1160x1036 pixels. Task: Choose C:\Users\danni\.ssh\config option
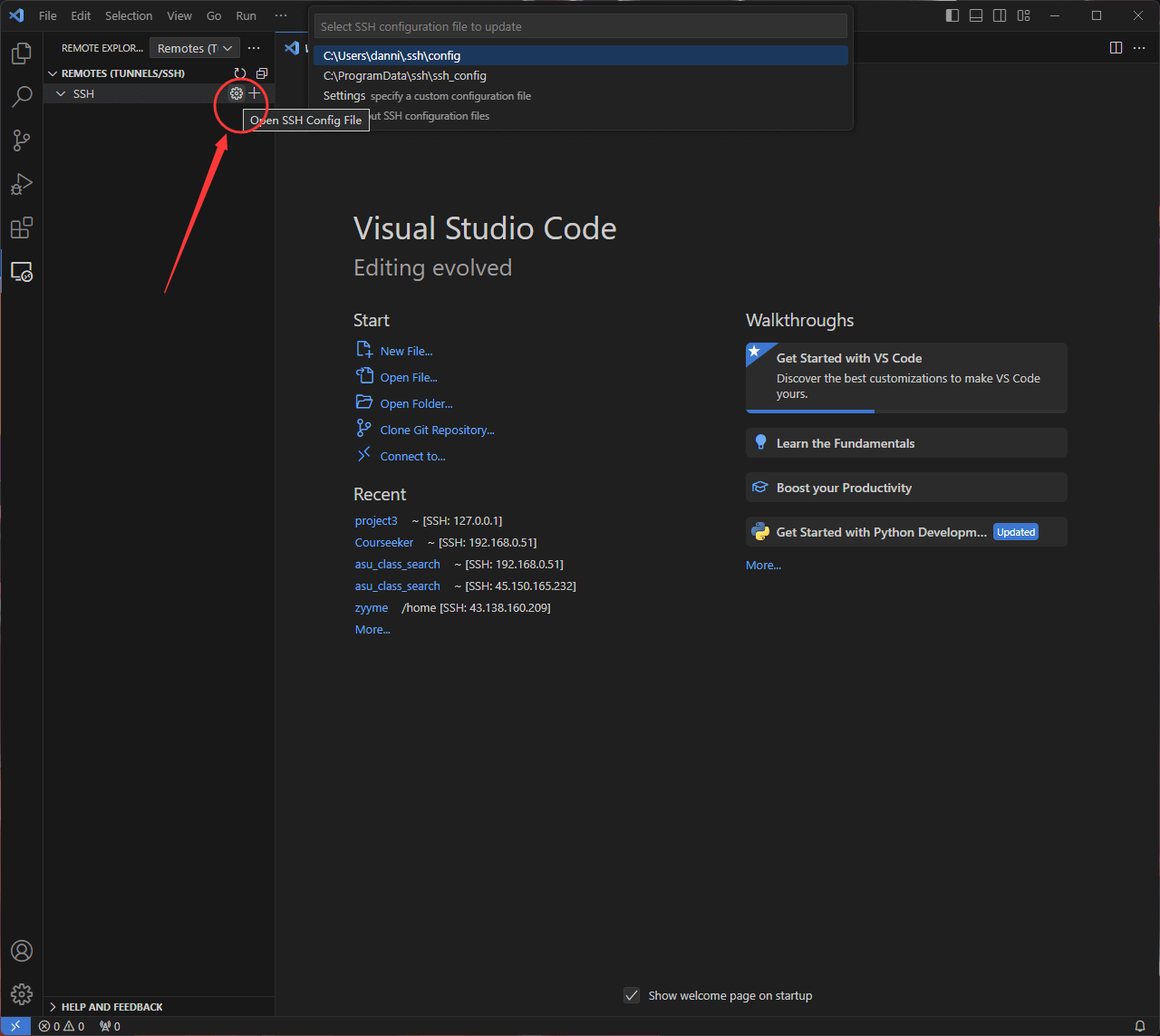pyautogui.click(x=581, y=55)
